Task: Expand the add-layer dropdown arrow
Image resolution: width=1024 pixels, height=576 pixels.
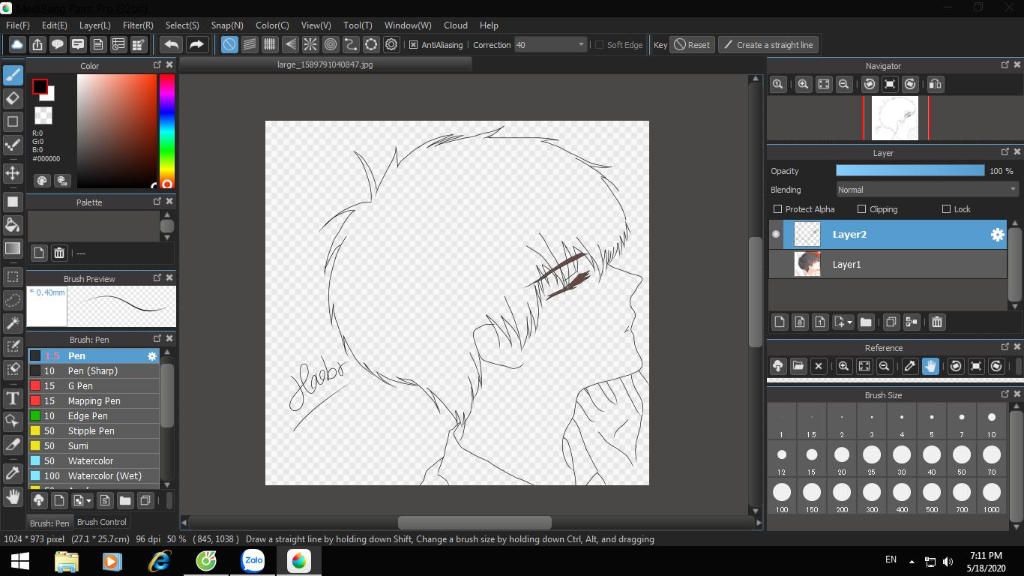Action: (850, 323)
